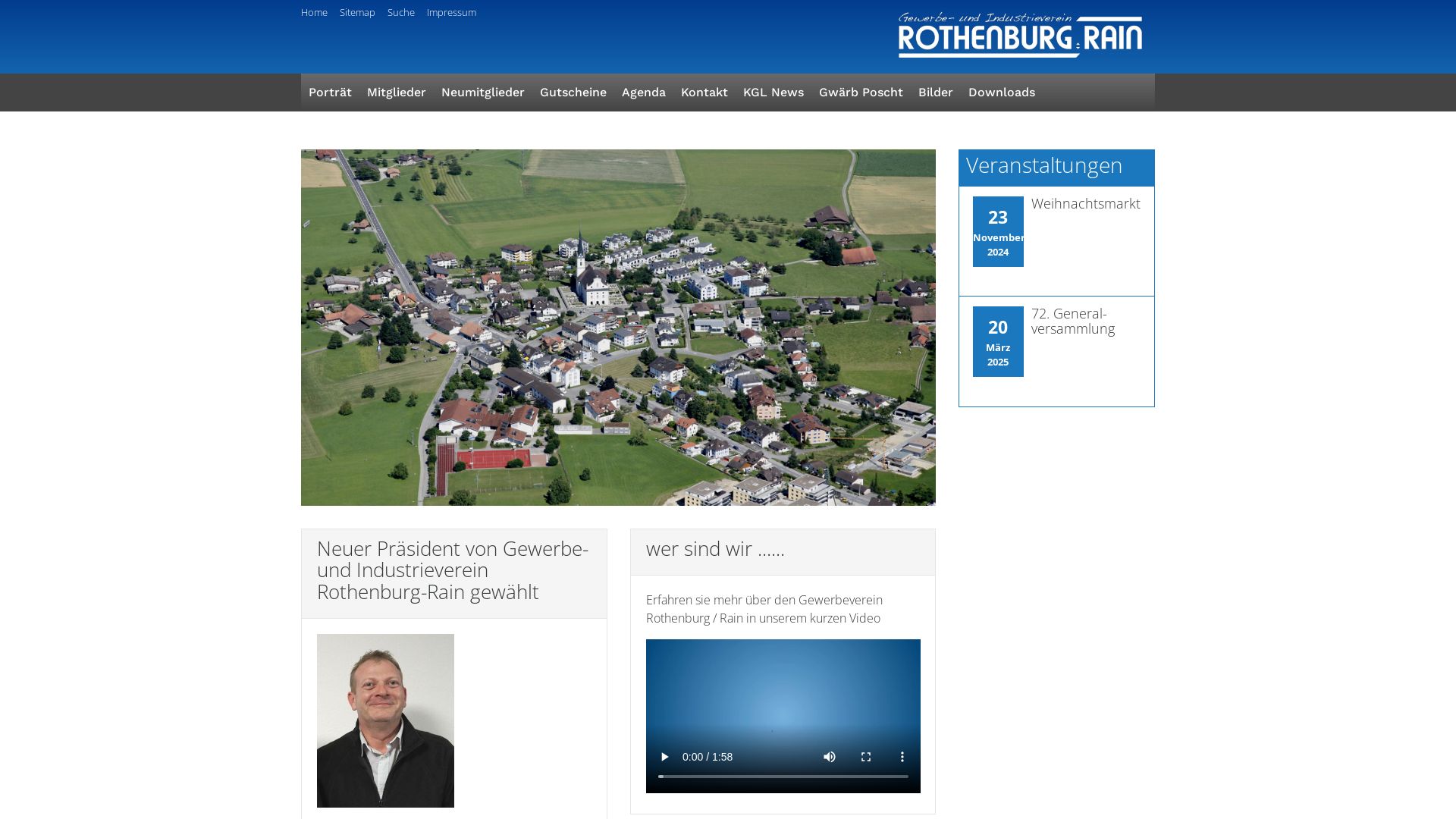Open the Bilder gallery menu item

(936, 93)
